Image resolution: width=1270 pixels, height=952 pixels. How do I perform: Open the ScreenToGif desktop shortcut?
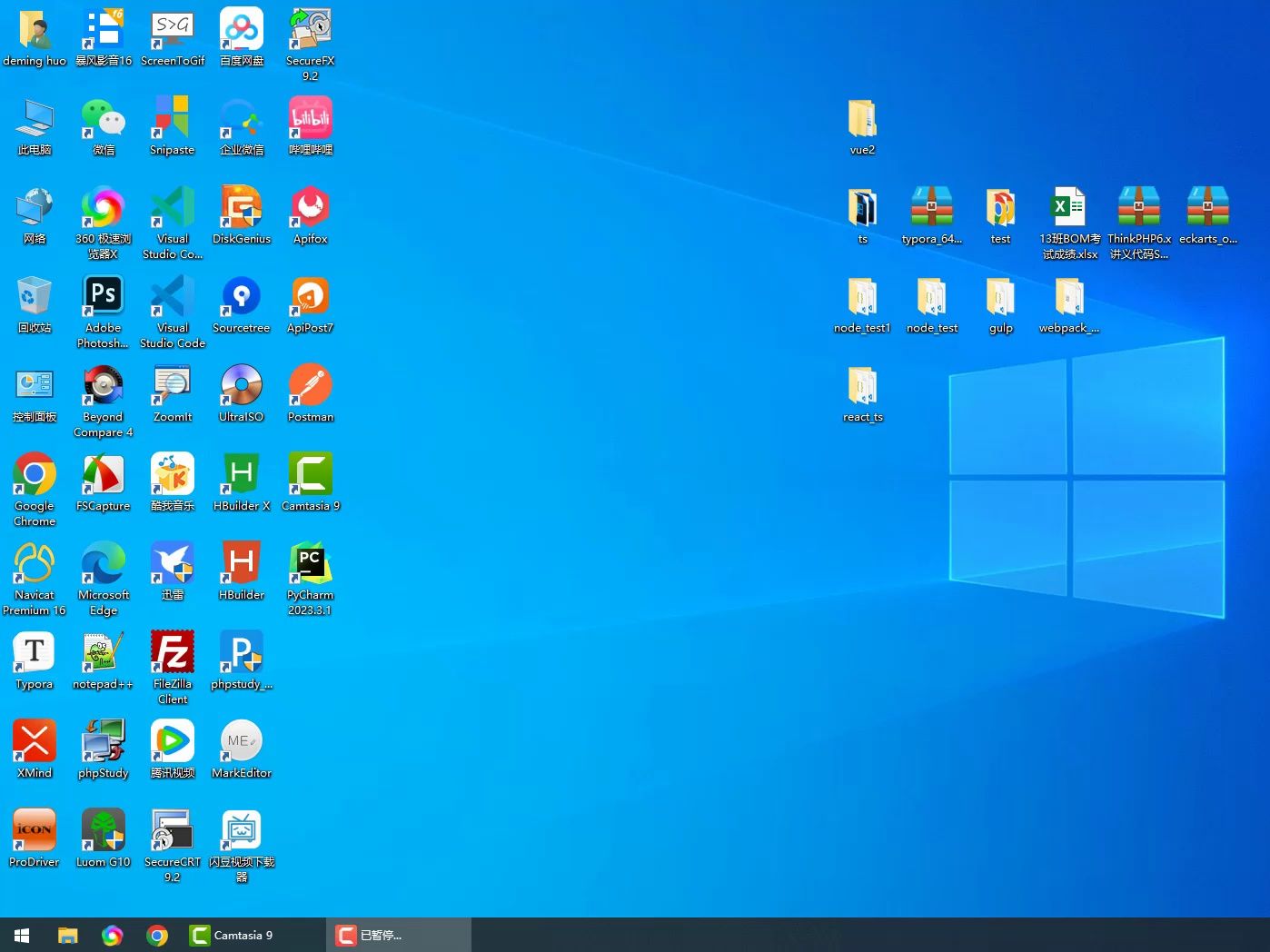point(173,38)
